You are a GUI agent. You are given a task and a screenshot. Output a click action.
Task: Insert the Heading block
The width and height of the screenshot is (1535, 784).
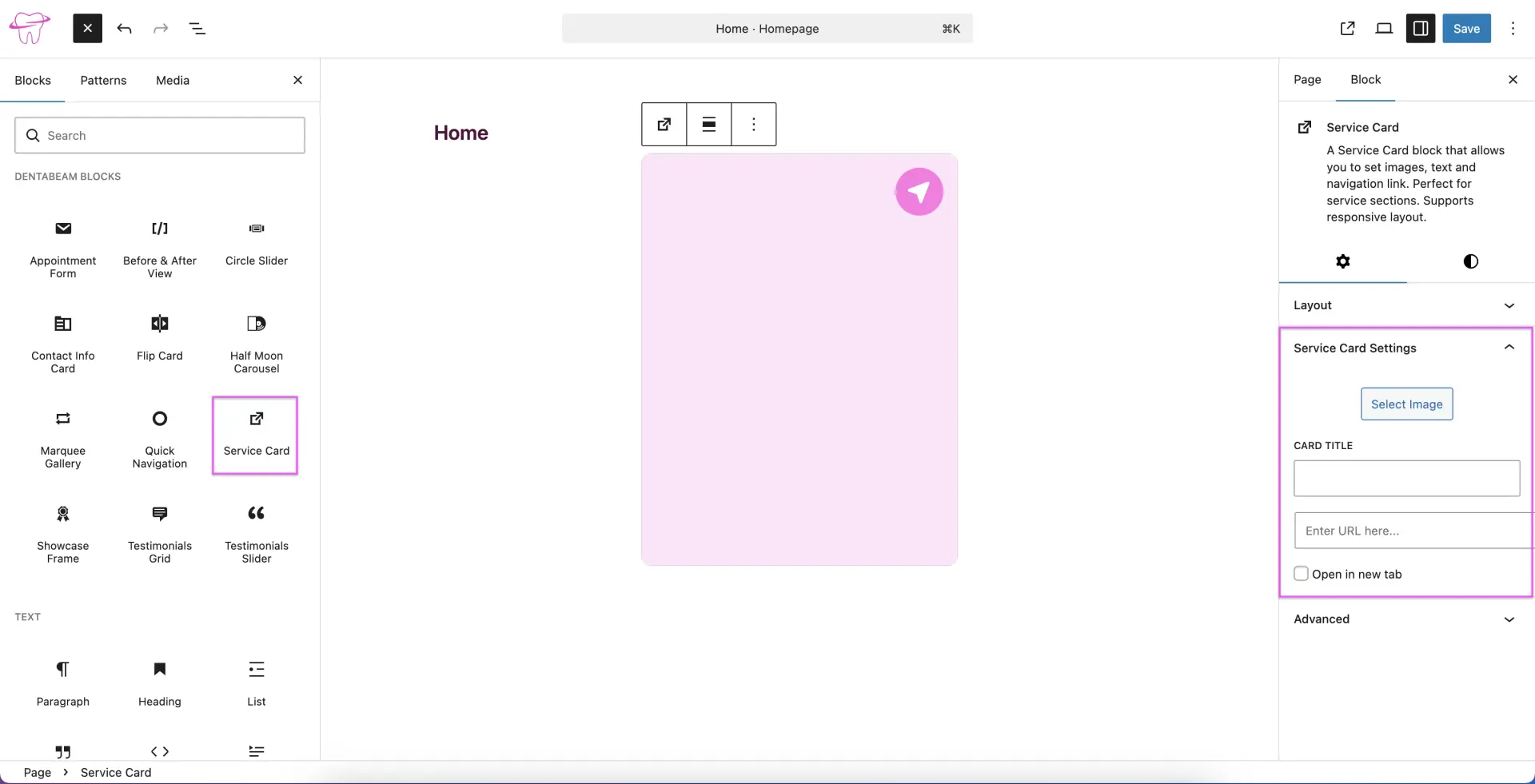160,683
